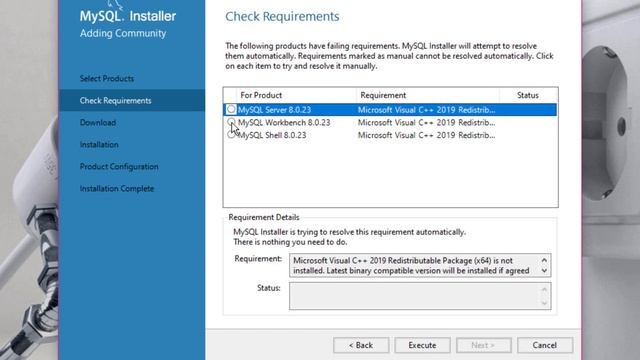Image resolution: width=640 pixels, height=360 pixels.
Task: Go to the Installation Complete step
Action: (117, 189)
